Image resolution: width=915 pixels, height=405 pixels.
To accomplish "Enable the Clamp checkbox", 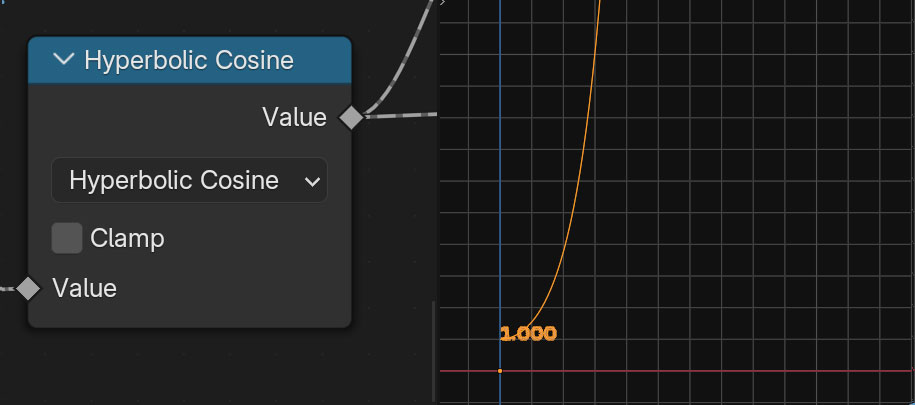I will pyautogui.click(x=67, y=238).
